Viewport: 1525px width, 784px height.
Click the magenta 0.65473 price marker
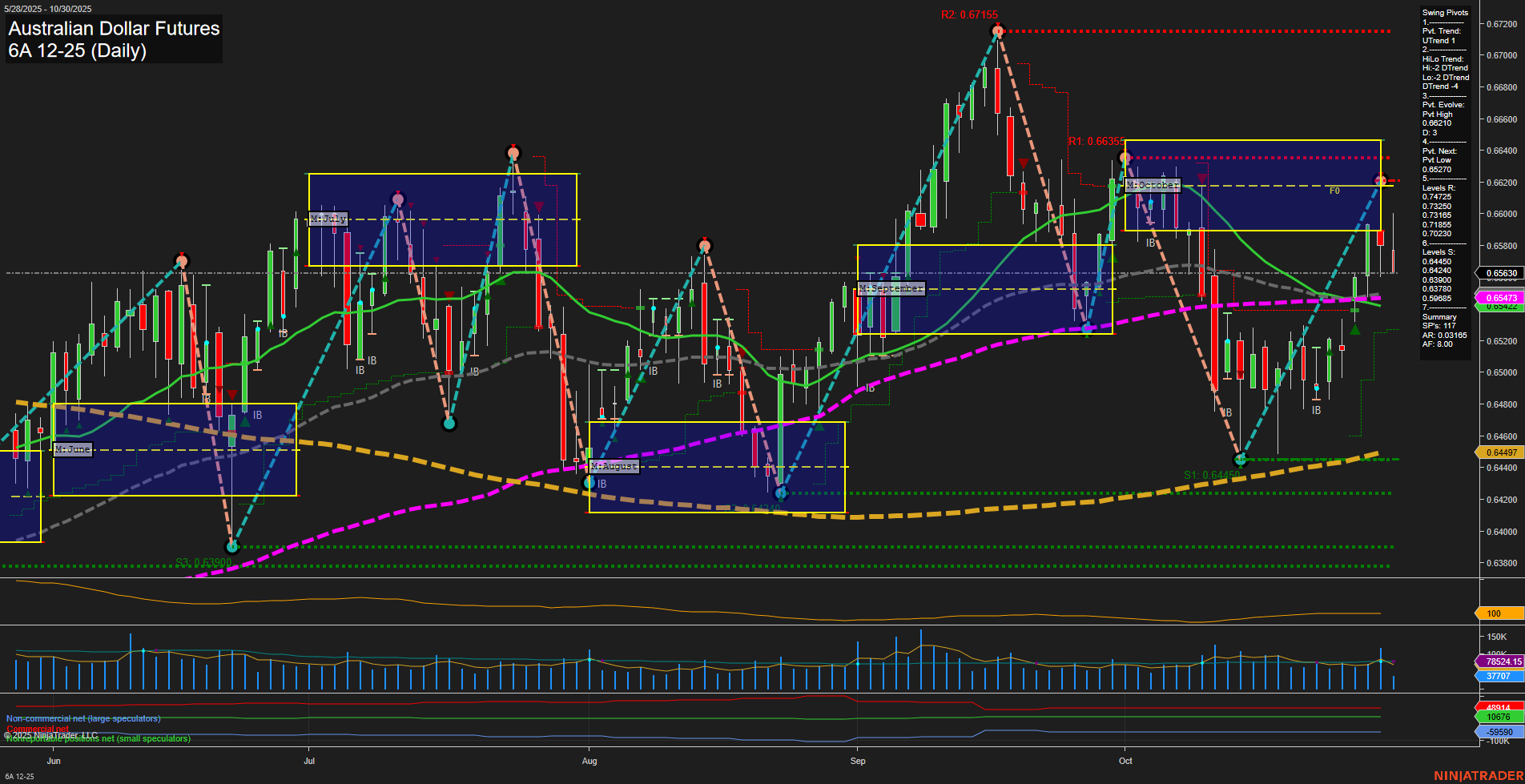pyautogui.click(x=1501, y=298)
